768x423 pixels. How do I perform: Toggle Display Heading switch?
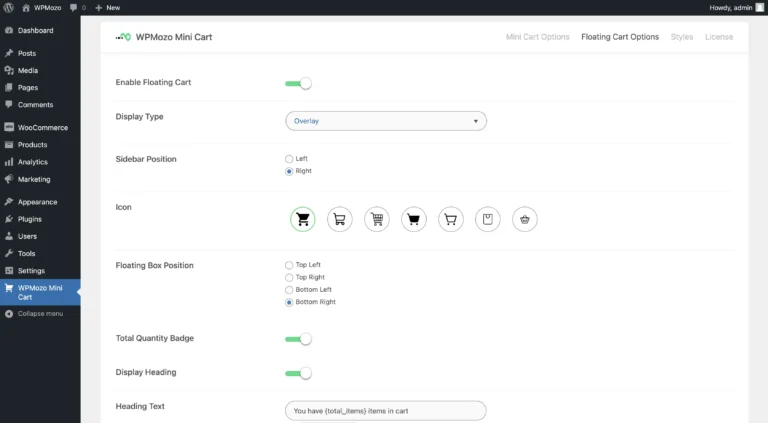(x=298, y=373)
